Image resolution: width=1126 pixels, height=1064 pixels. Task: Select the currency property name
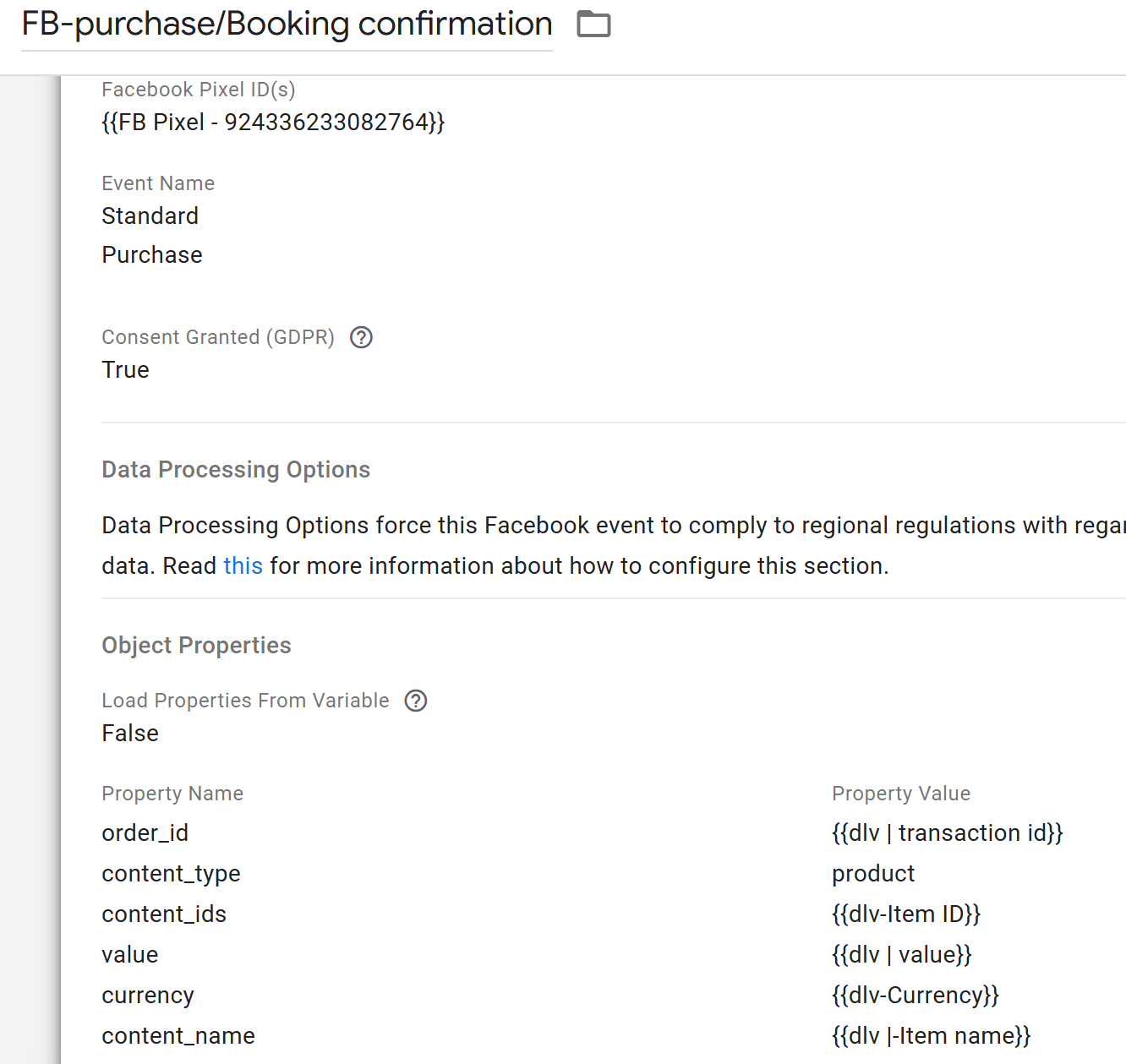pos(148,996)
